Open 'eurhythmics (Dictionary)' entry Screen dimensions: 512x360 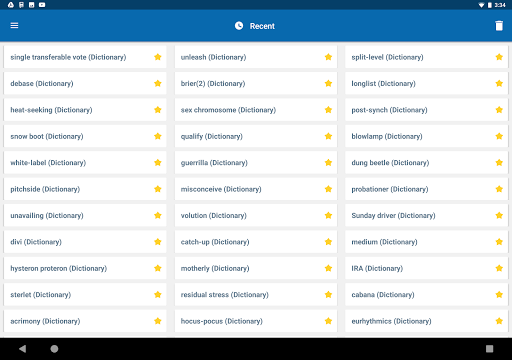(426, 321)
